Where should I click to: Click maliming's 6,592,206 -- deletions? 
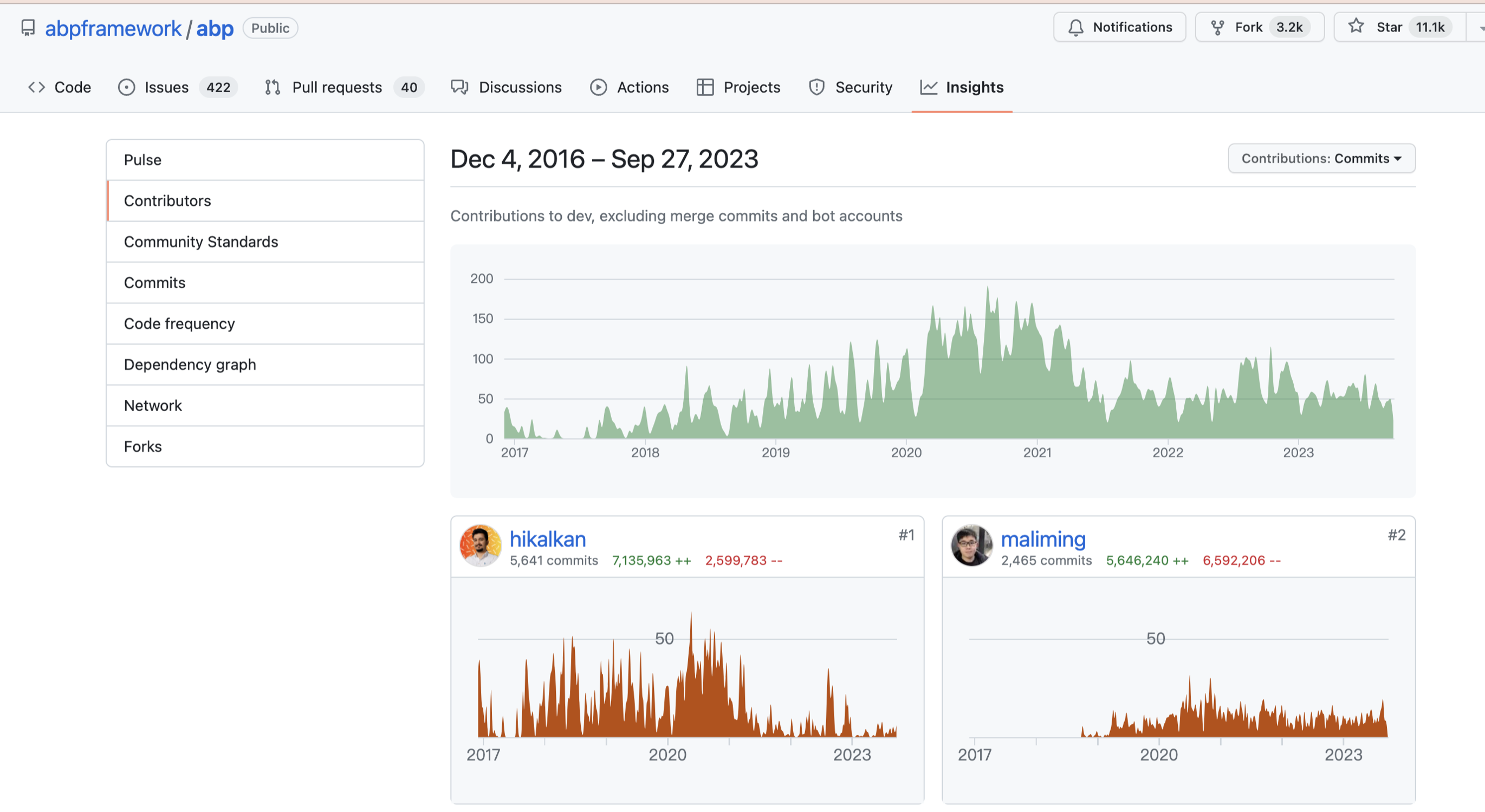[1242, 560]
